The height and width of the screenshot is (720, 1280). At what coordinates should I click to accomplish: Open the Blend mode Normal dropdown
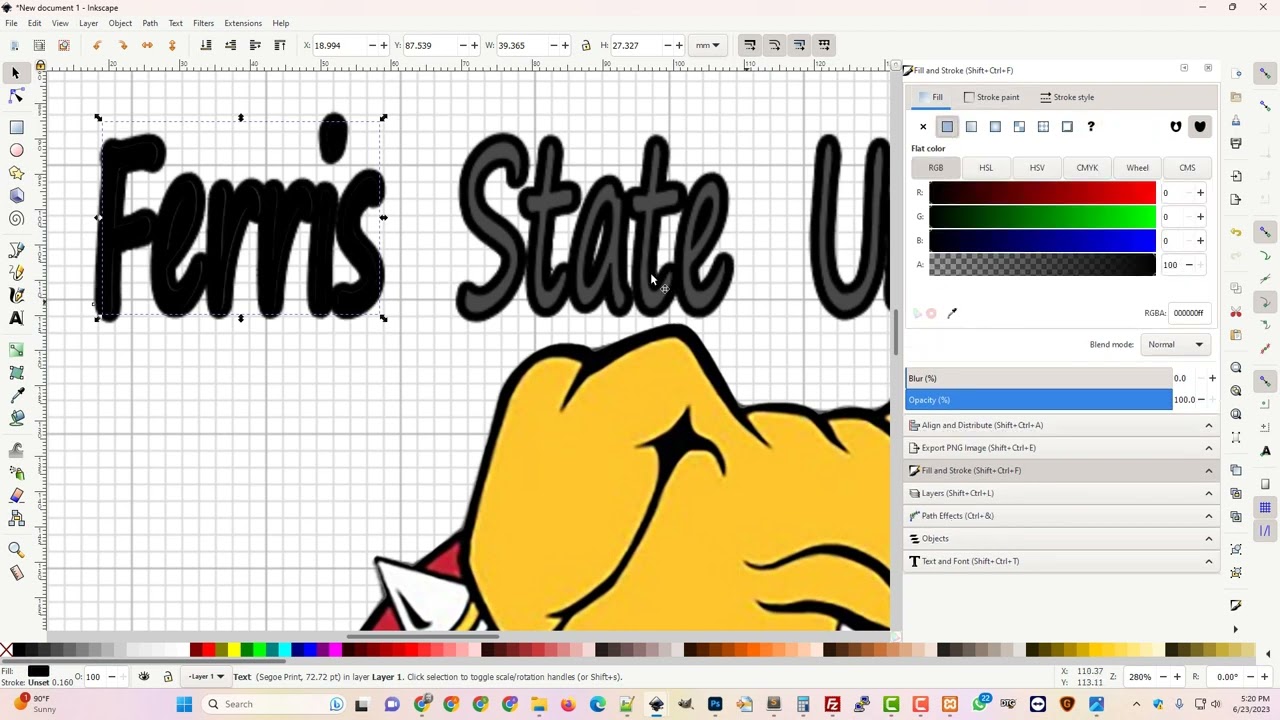pyautogui.click(x=1176, y=344)
